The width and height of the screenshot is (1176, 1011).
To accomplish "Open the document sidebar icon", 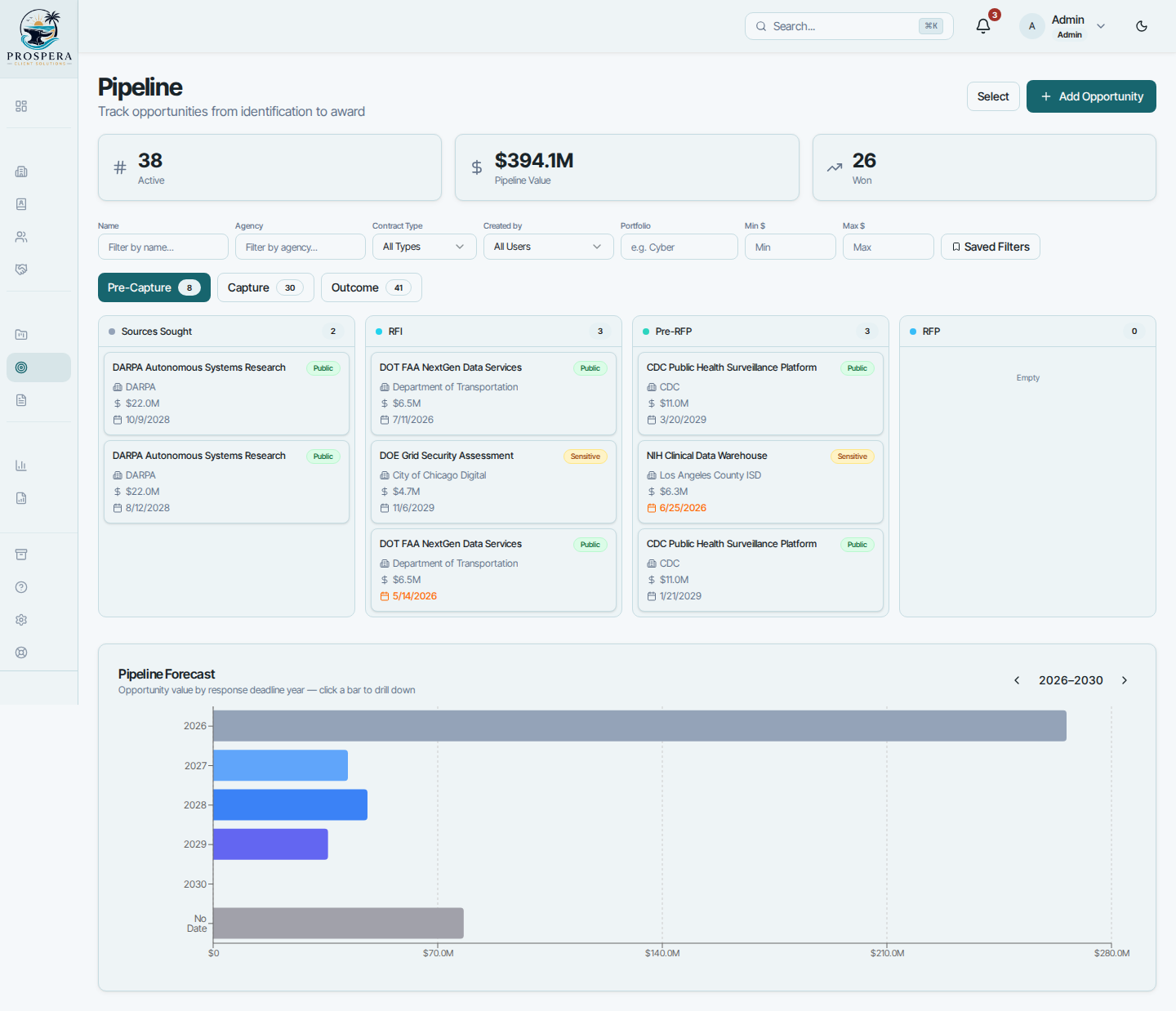I will pyautogui.click(x=21, y=400).
